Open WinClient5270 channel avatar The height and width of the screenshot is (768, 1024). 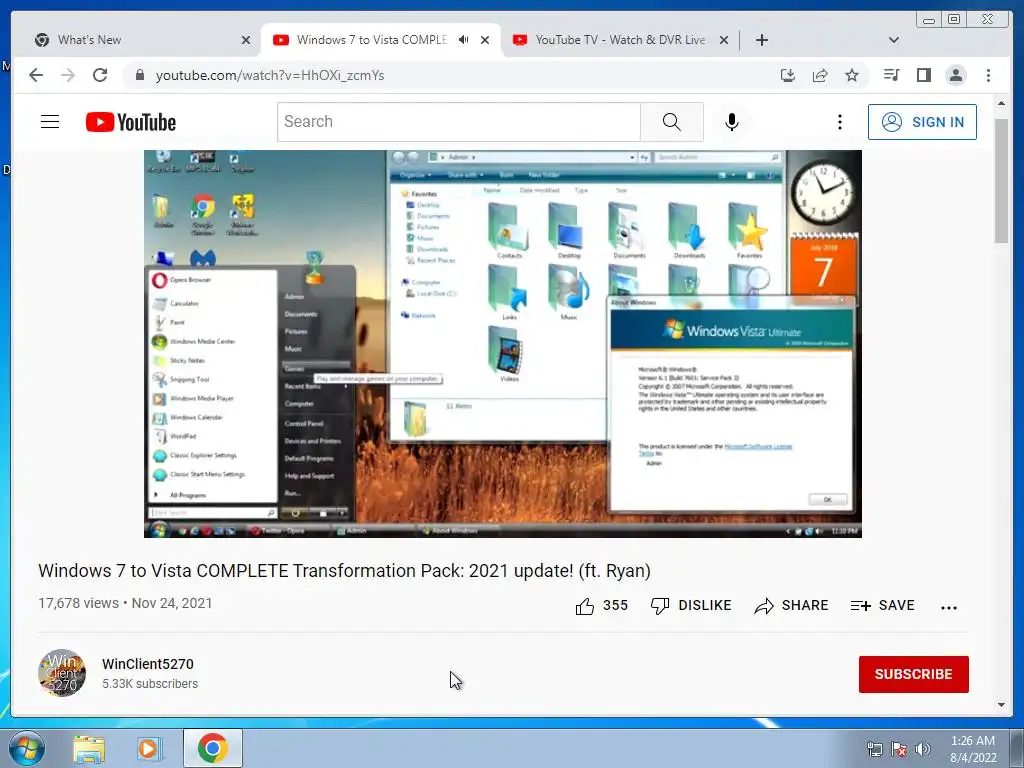(62, 673)
